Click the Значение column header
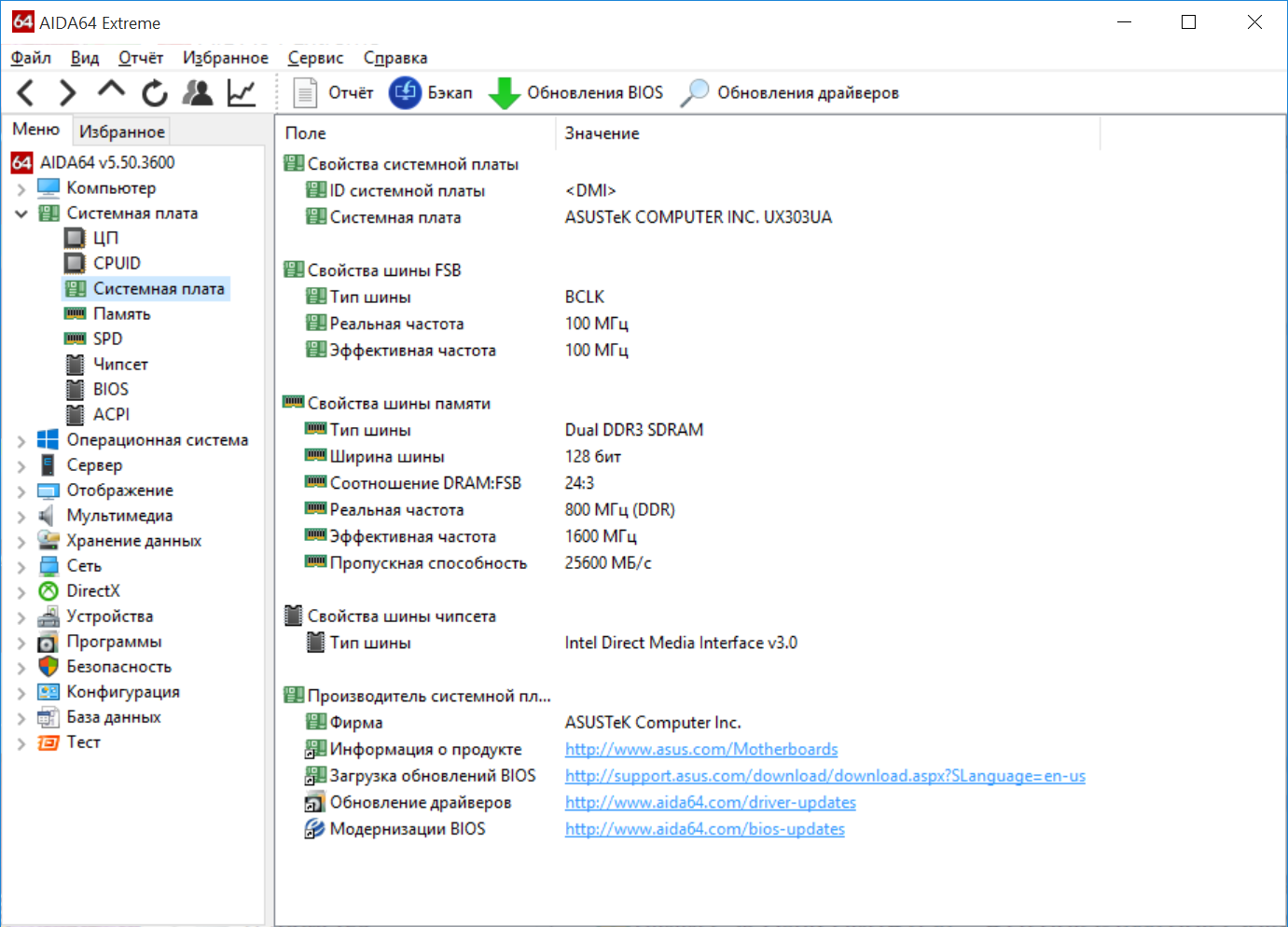Image resolution: width=1288 pixels, height=927 pixels. [x=828, y=133]
